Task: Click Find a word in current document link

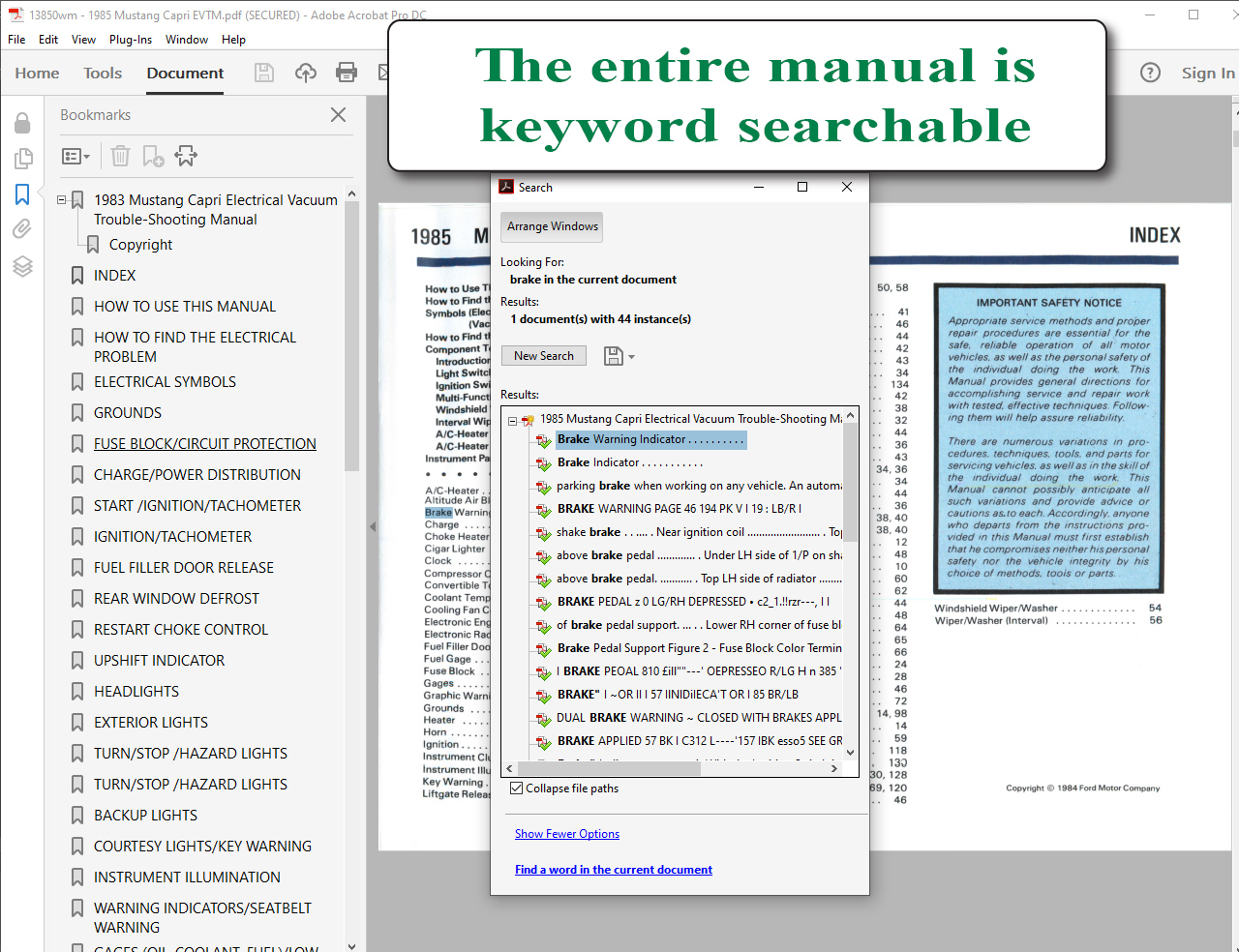Action: click(x=614, y=870)
